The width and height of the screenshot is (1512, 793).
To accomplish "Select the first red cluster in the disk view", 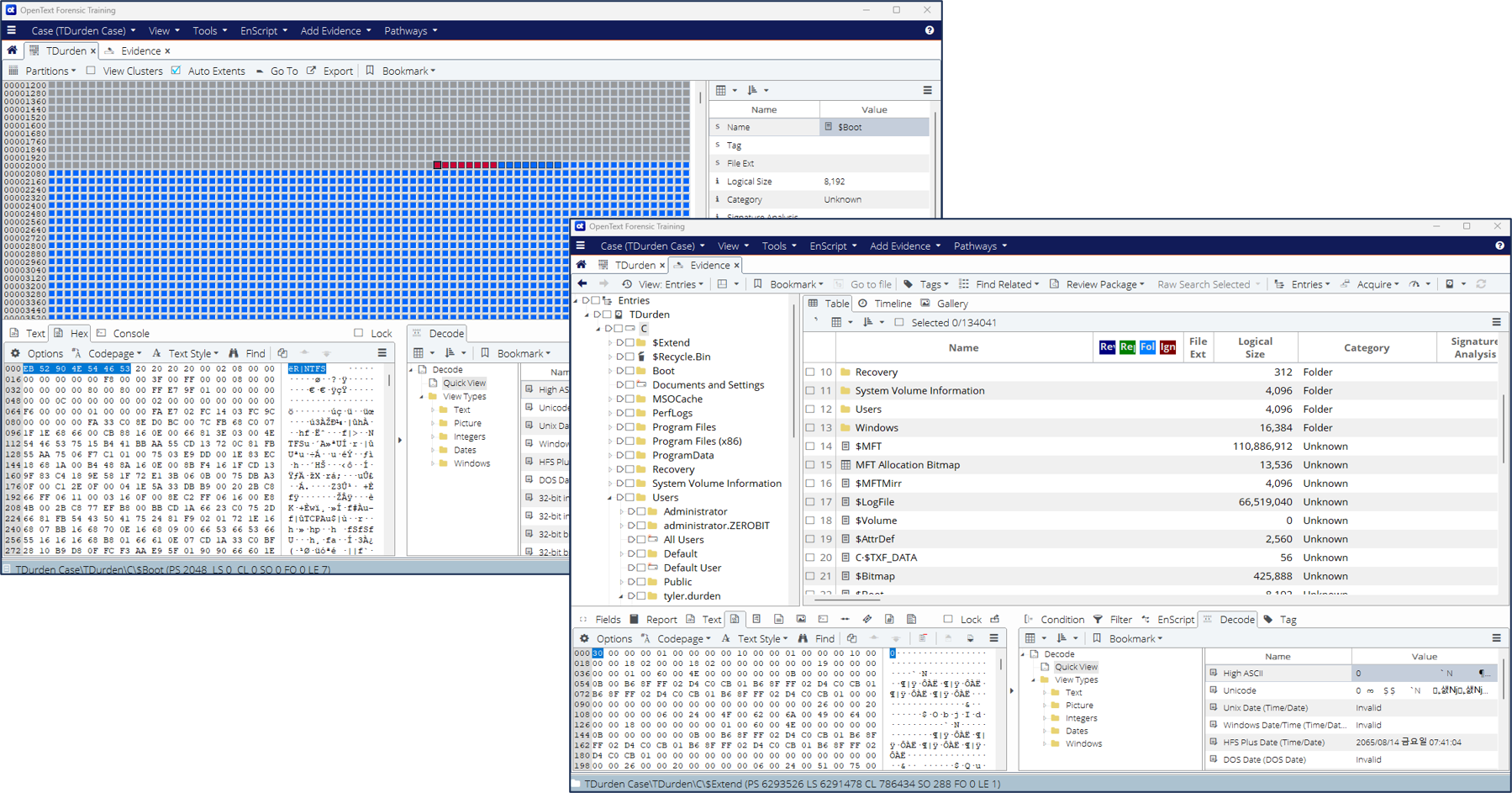I will pyautogui.click(x=437, y=165).
